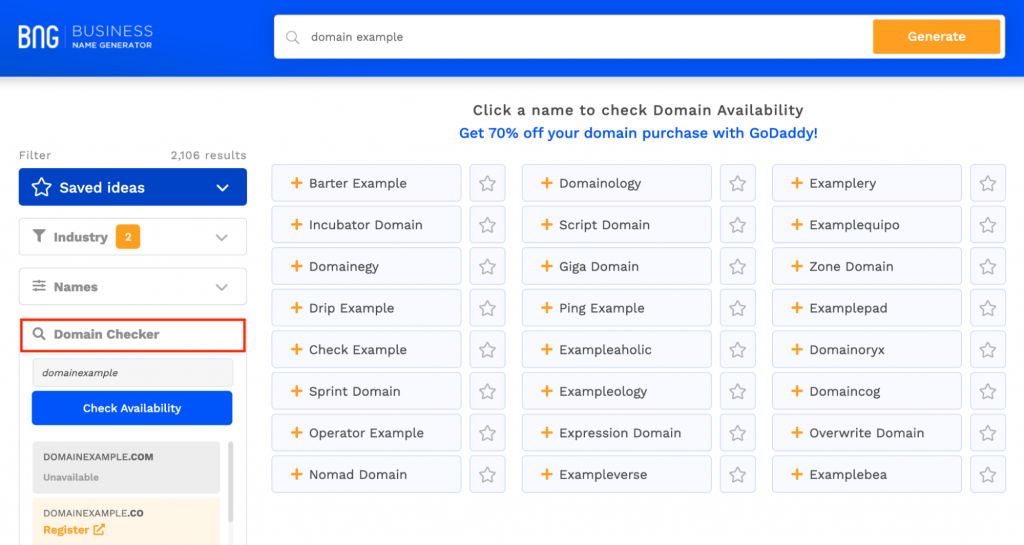
Task: Open the Domain Checker panel header
Action: pyautogui.click(x=133, y=335)
